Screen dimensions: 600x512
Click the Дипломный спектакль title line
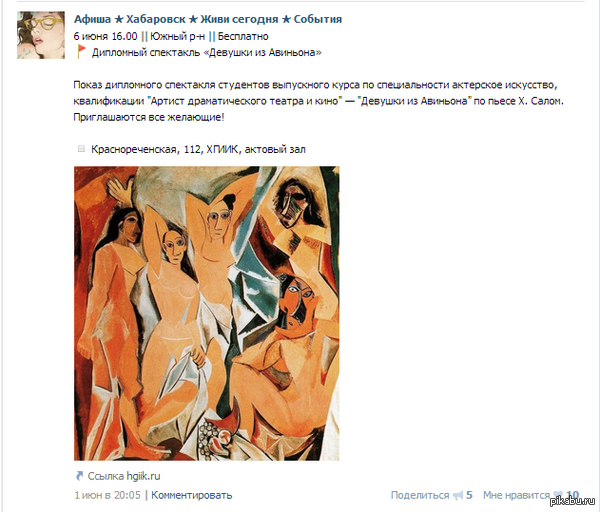207,52
